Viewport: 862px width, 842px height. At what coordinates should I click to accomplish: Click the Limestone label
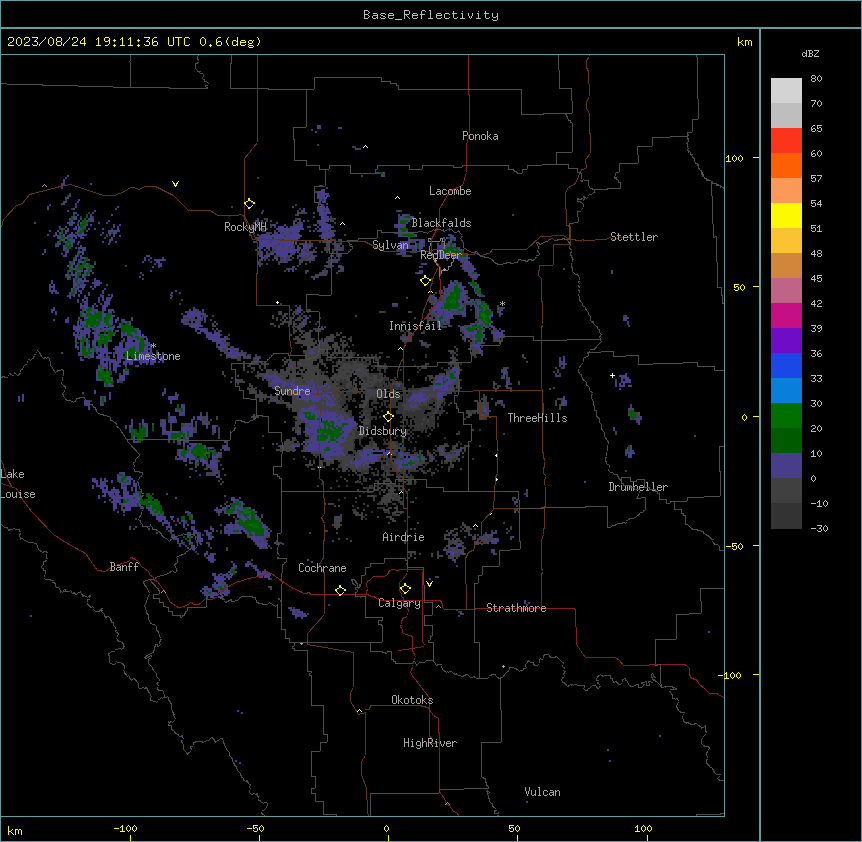pos(153,356)
